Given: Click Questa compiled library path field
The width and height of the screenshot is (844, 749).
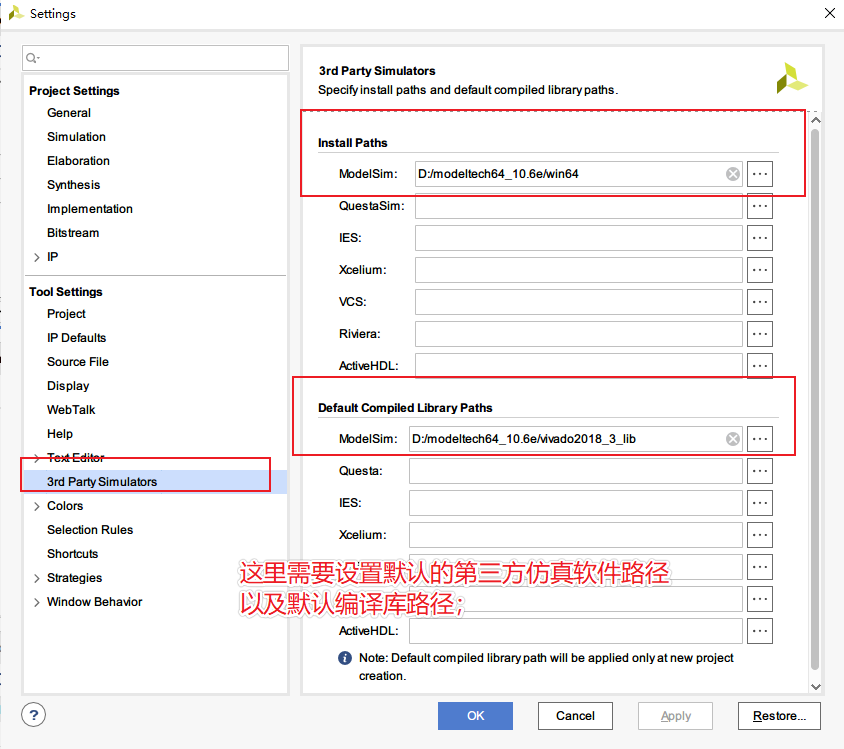Looking at the screenshot, I should pyautogui.click(x=576, y=471).
